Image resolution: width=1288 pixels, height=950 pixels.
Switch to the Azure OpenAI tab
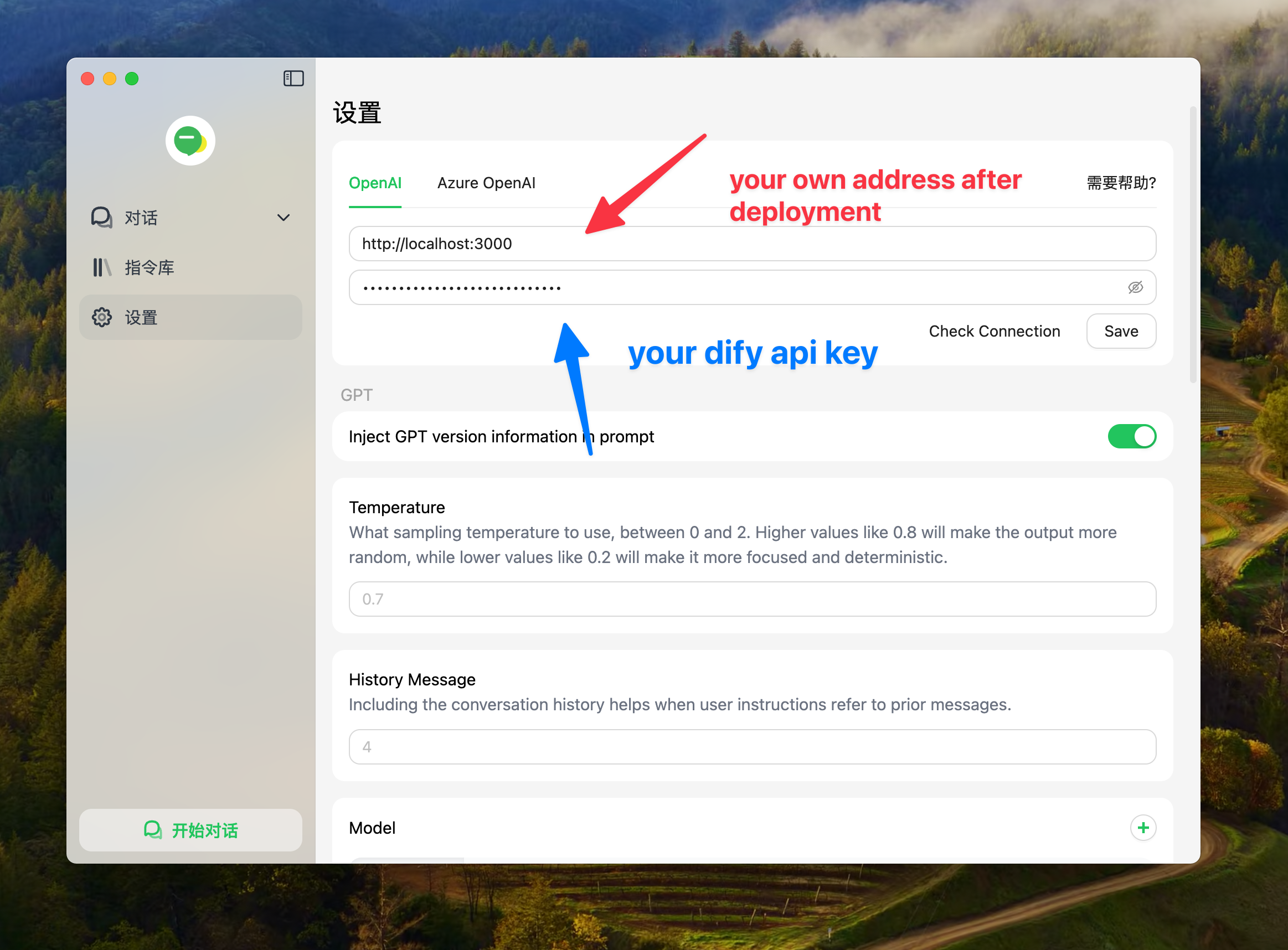pos(487,183)
